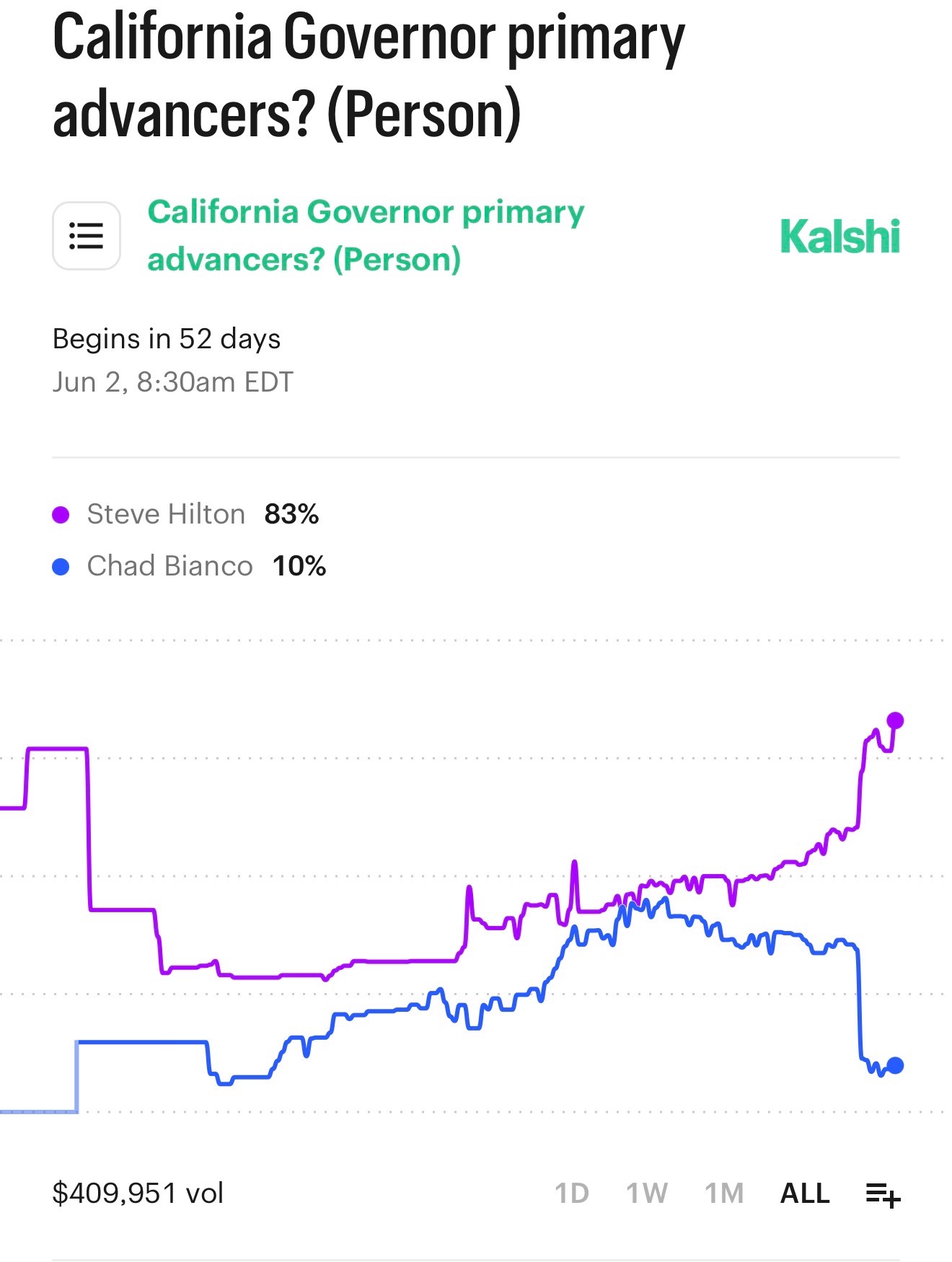Open the green California Governor primary link
The width and height of the screenshot is (952, 1262).
tap(366, 236)
